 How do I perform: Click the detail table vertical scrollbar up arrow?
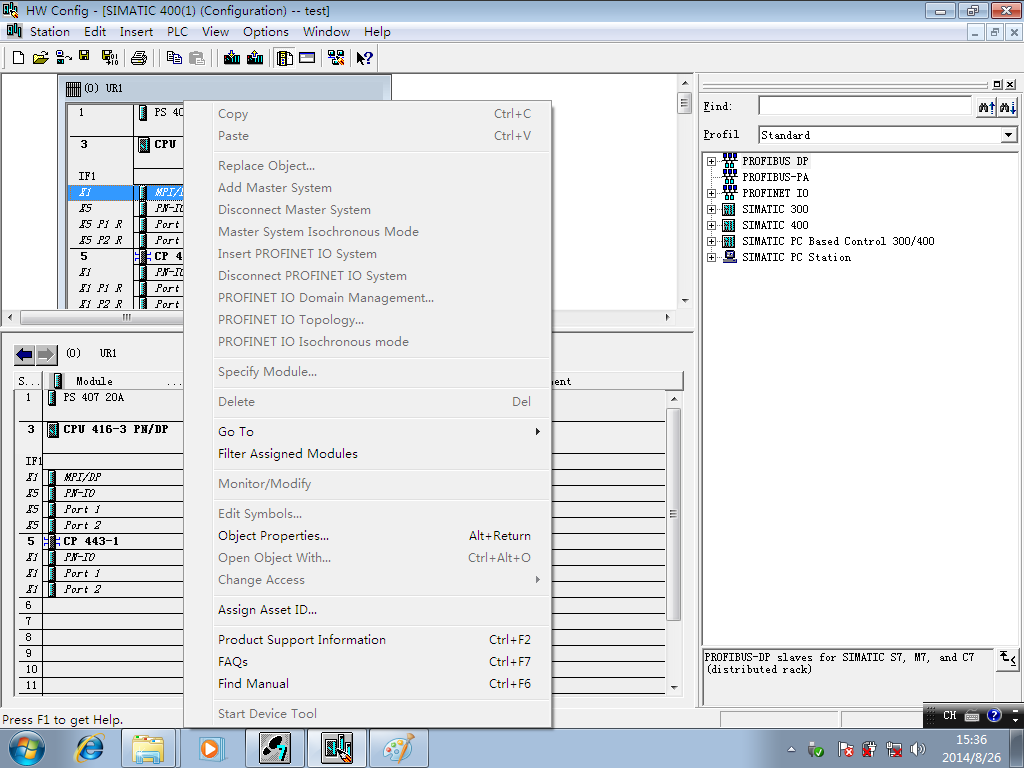pos(674,399)
